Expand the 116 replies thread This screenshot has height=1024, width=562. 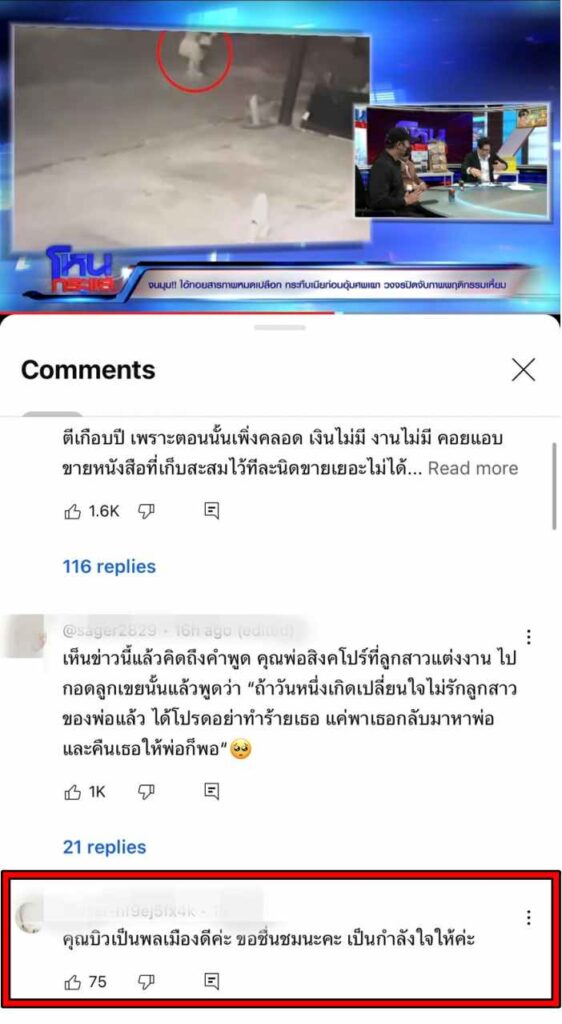(x=109, y=566)
